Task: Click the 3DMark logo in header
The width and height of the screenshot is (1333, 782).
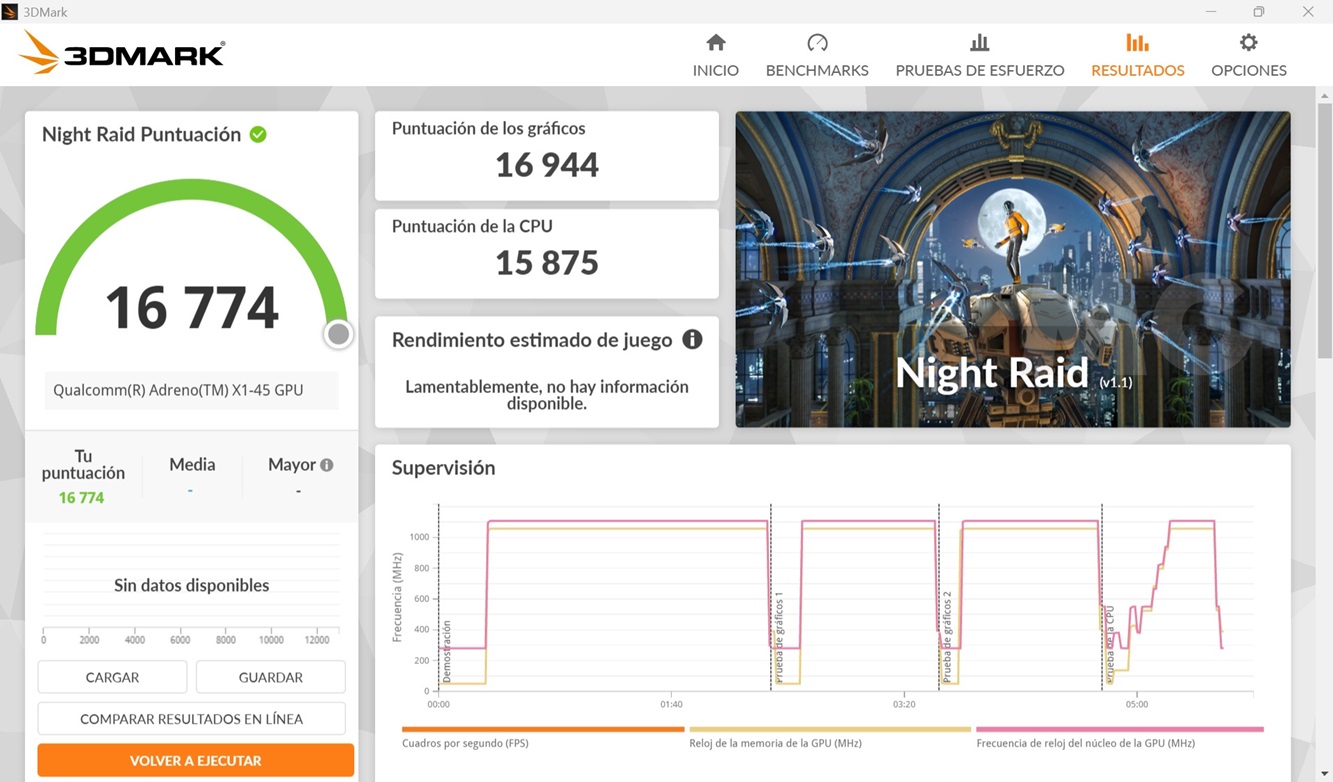Action: [x=122, y=53]
